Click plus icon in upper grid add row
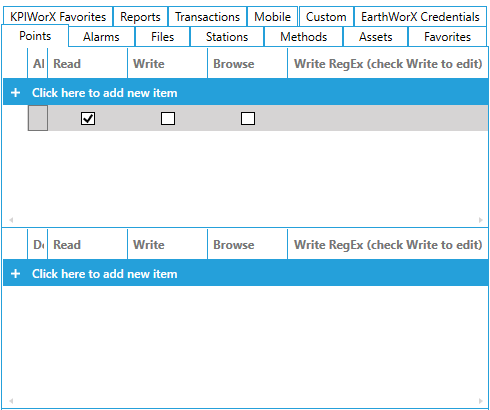This screenshot has height=410, width=490. coord(15,93)
